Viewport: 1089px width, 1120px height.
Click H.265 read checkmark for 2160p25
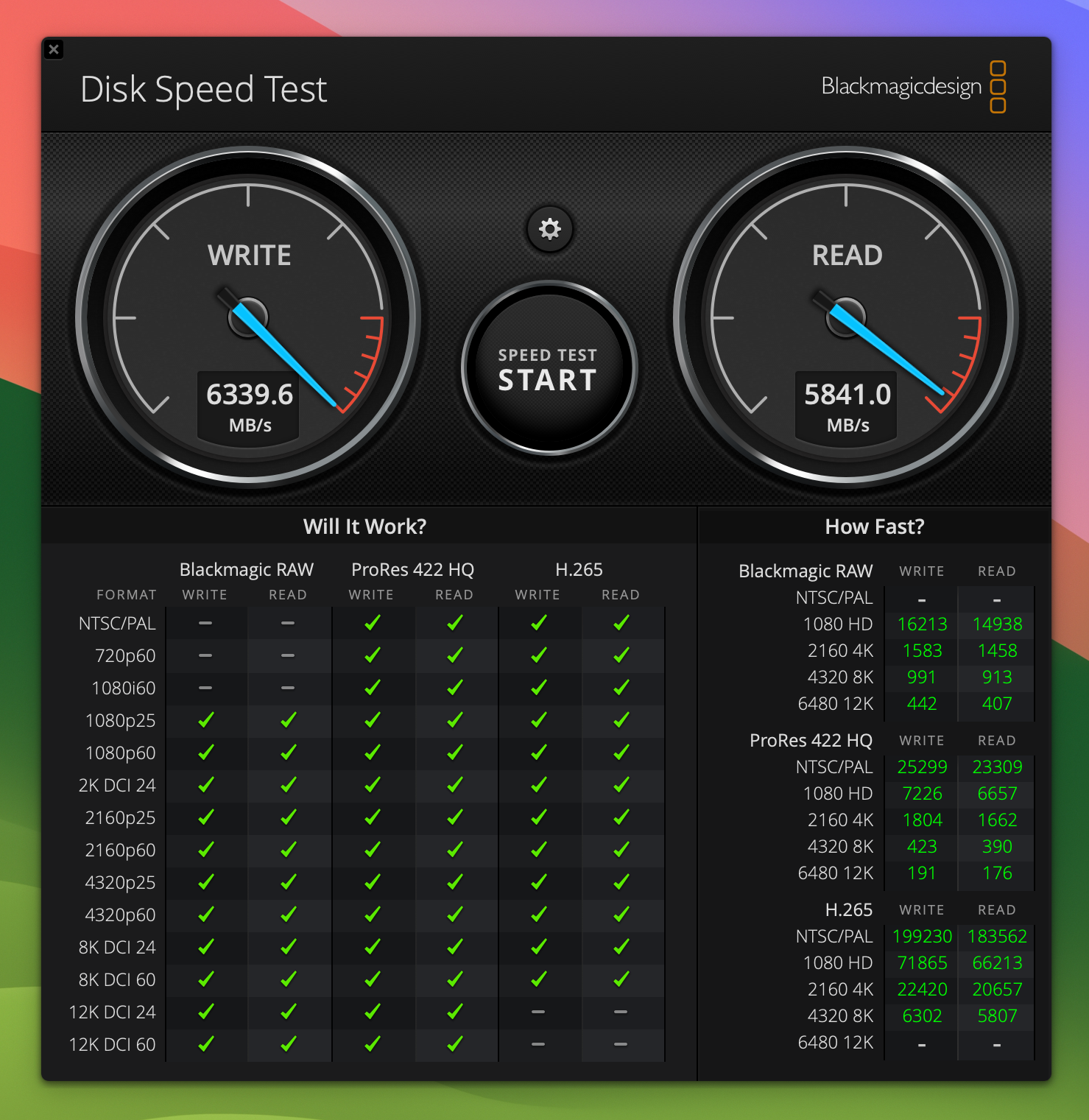point(621,817)
